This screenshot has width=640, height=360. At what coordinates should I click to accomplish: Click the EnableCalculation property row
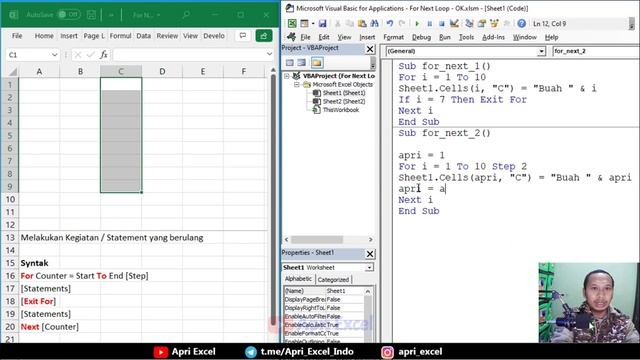[324, 325]
